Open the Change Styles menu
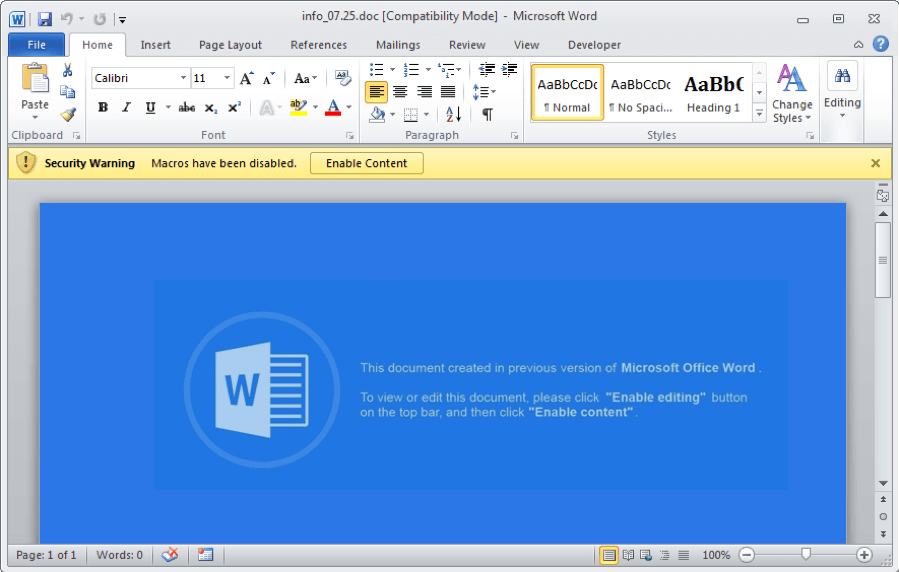Viewport: 899px width, 572px height. click(x=792, y=94)
